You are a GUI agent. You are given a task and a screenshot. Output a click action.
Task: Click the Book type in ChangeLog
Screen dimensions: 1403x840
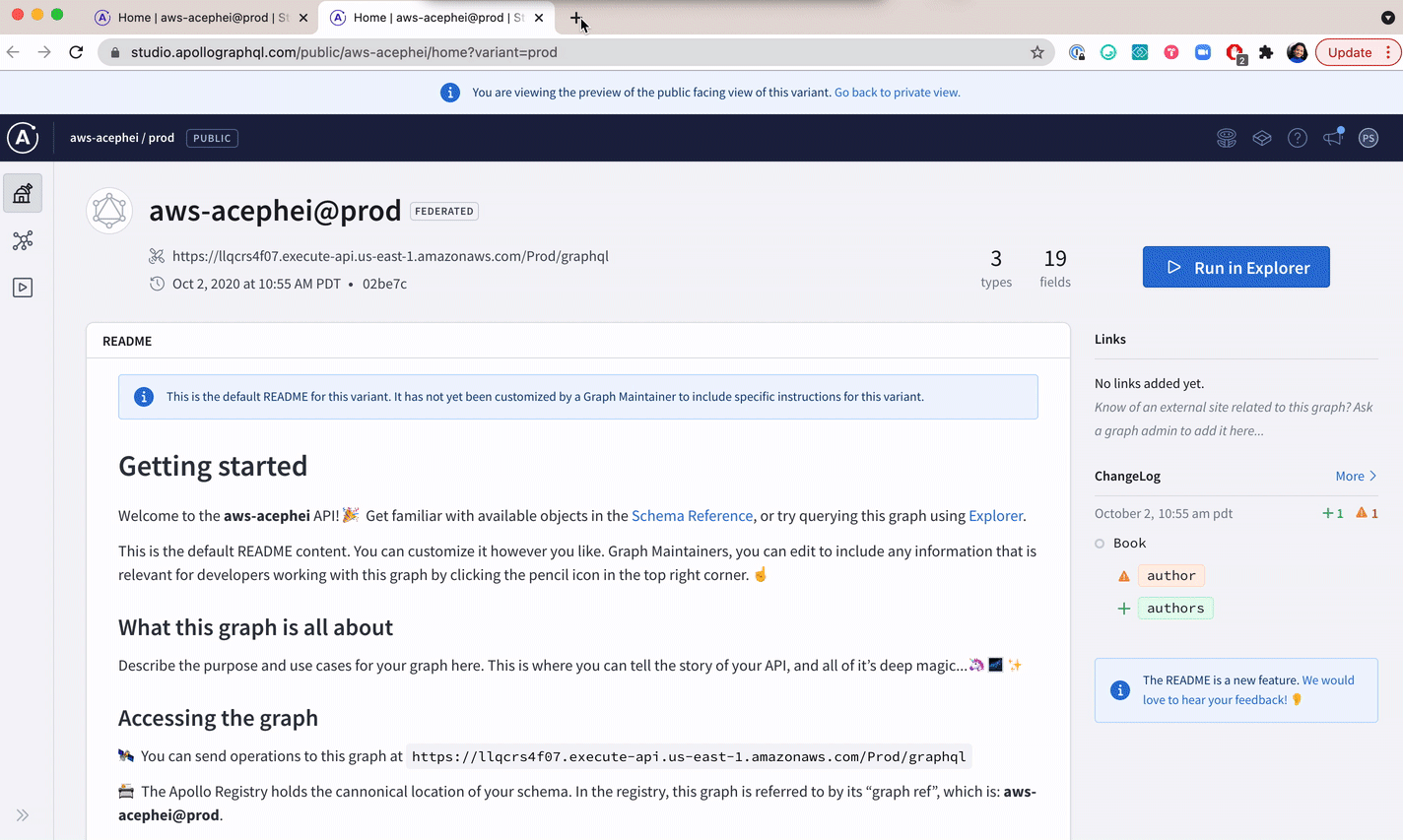[1129, 544]
